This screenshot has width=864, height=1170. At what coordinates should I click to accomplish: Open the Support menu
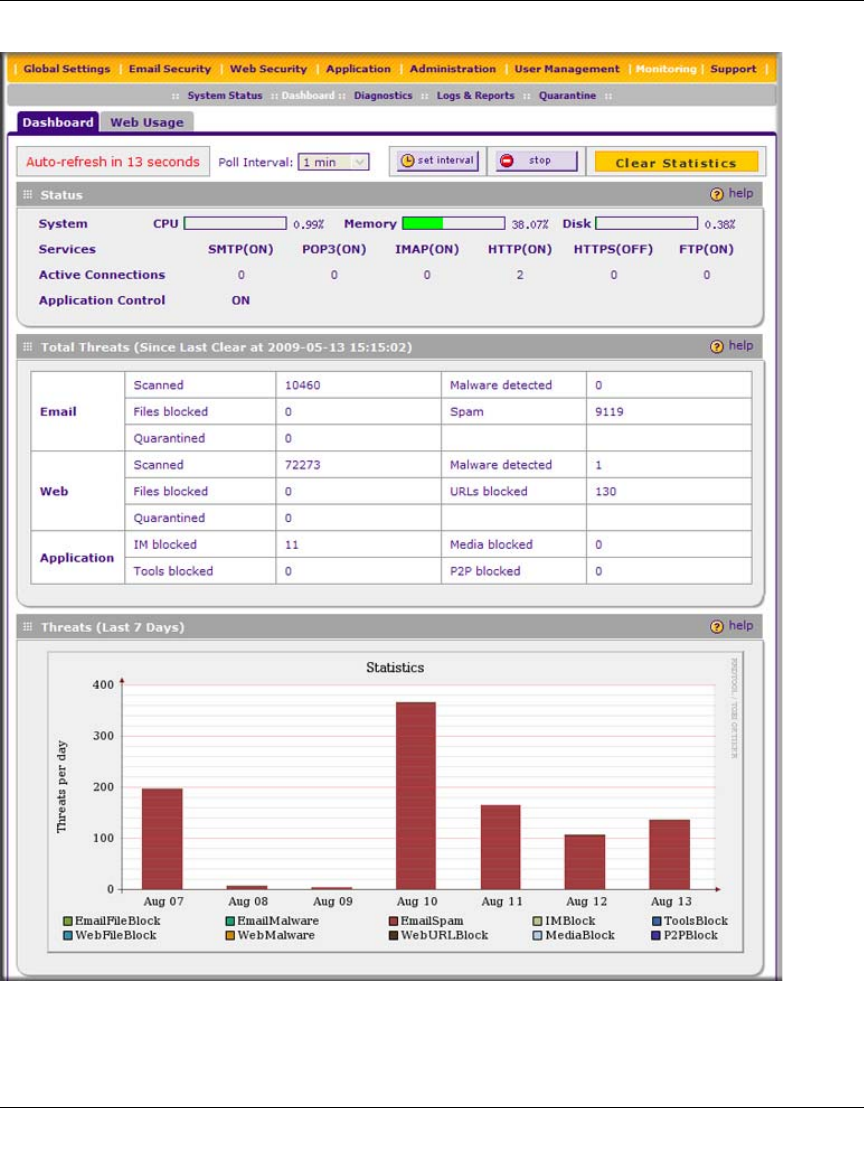[733, 69]
